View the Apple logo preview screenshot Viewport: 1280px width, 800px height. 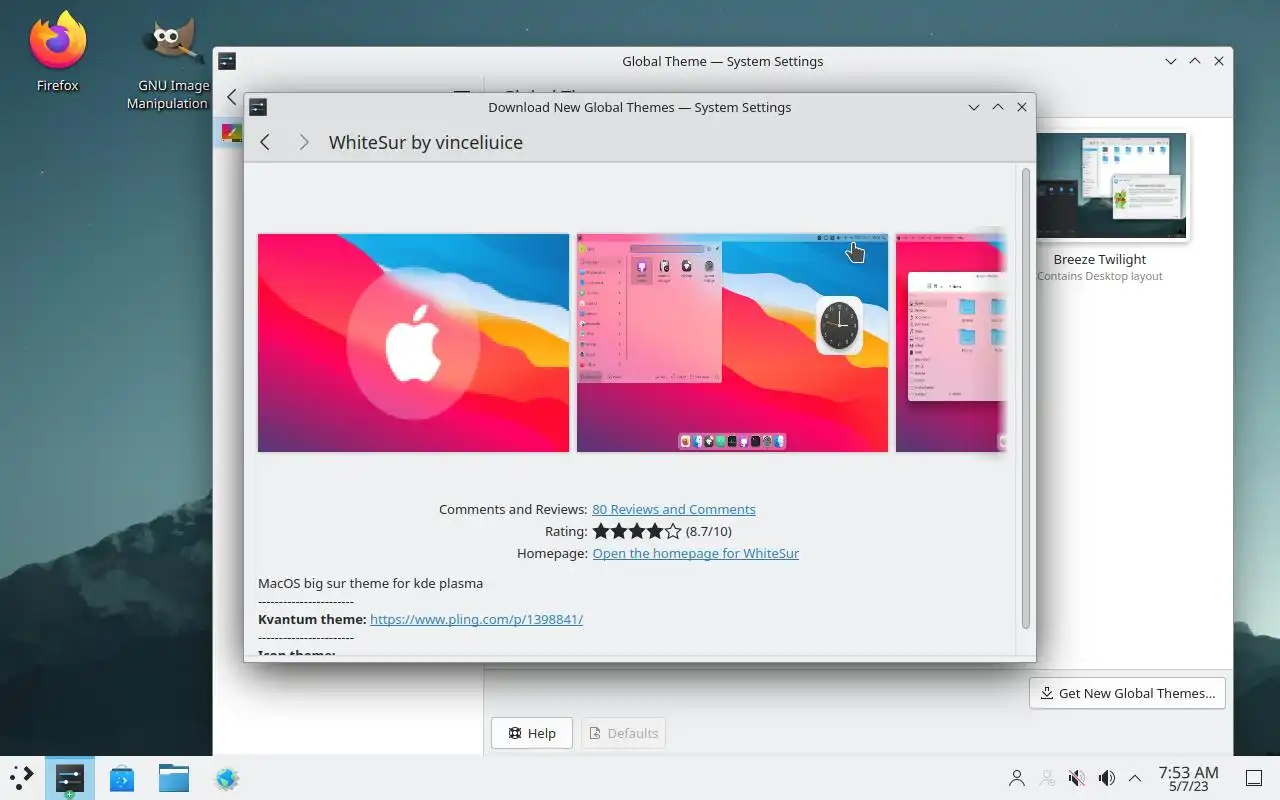[413, 343]
